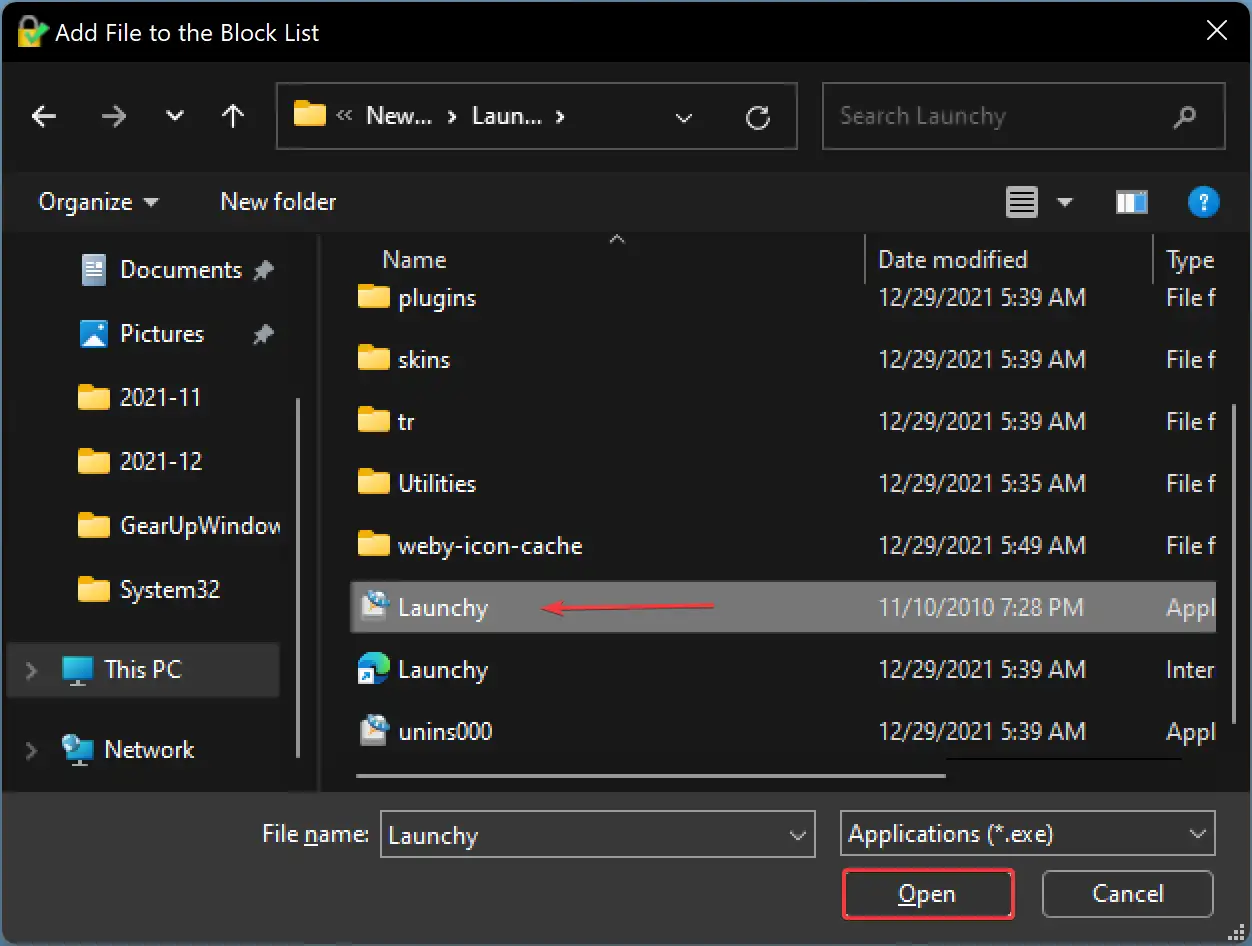Go back to the previous folder
The width and height of the screenshot is (1252, 946).
pyautogui.click(x=44, y=117)
